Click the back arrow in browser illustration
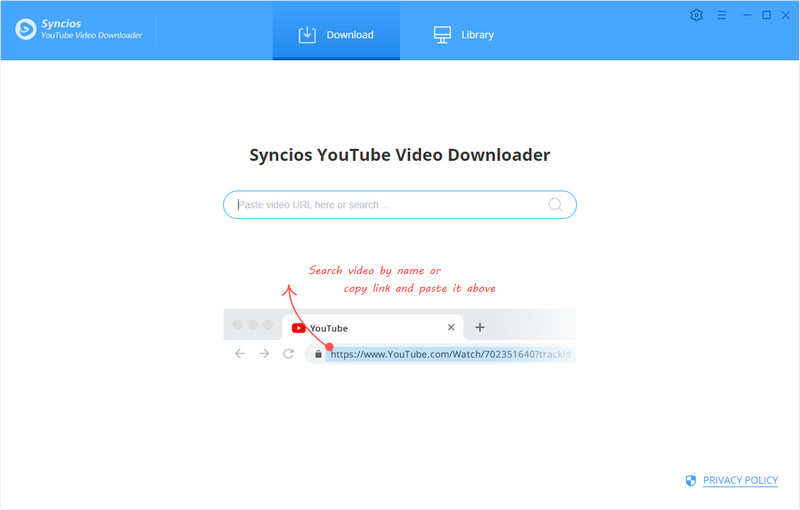The image size is (800, 510). [x=240, y=353]
